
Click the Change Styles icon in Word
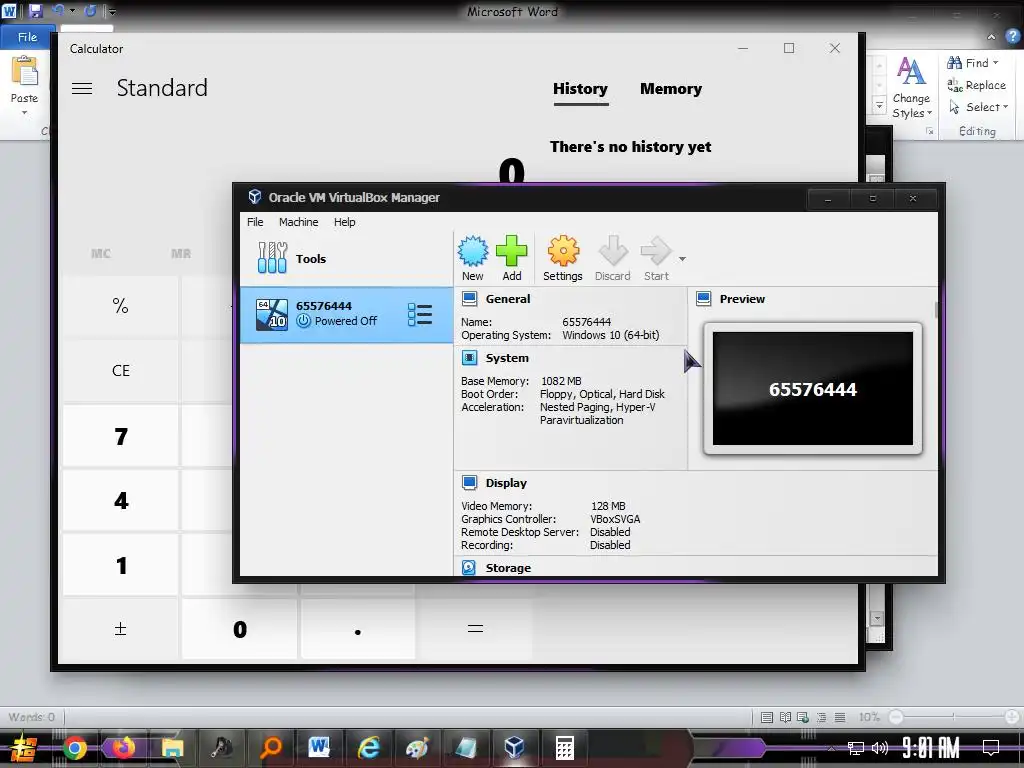click(x=911, y=71)
